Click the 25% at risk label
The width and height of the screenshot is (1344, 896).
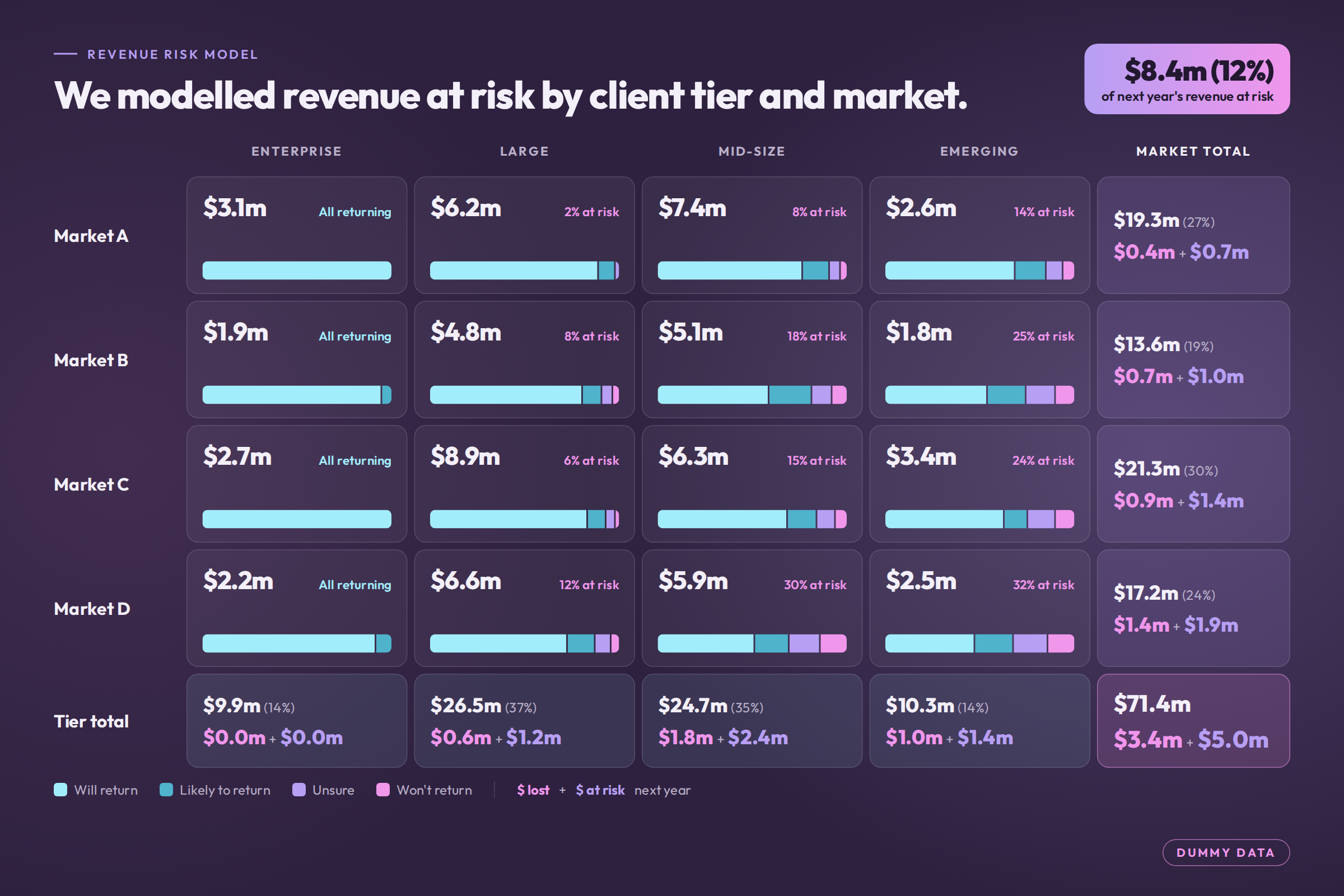(x=1043, y=337)
